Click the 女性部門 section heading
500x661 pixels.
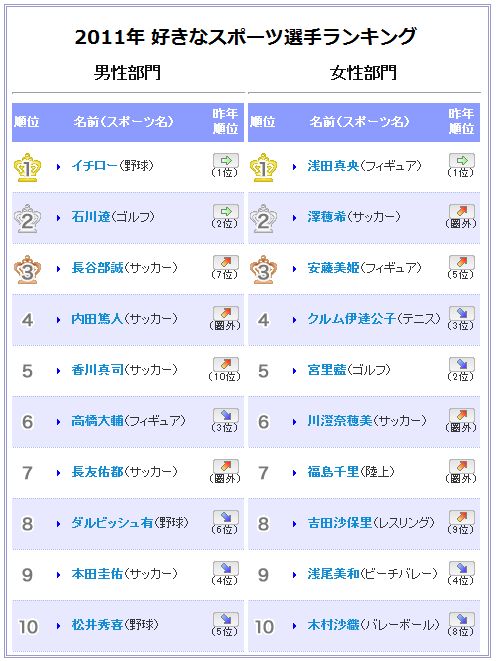[x=363, y=73]
